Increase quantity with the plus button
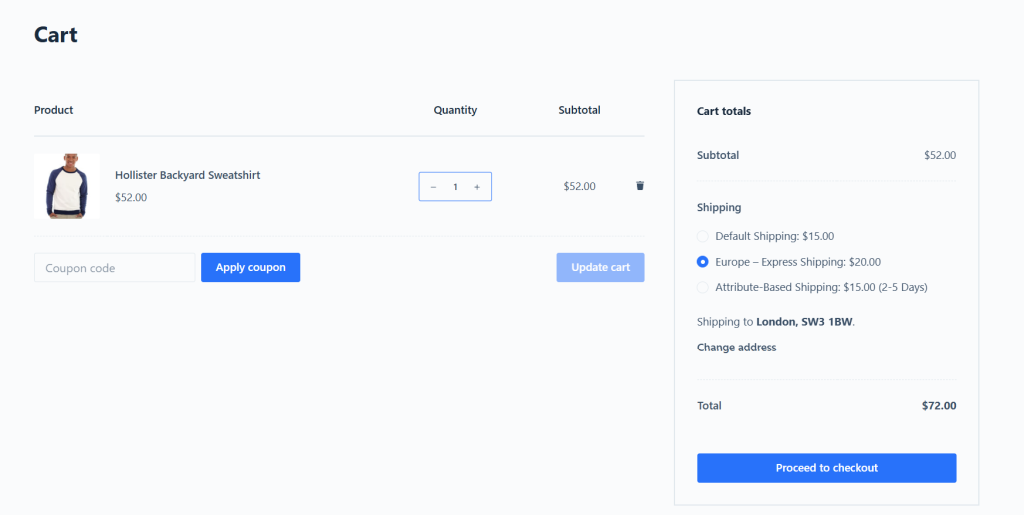 pos(477,187)
